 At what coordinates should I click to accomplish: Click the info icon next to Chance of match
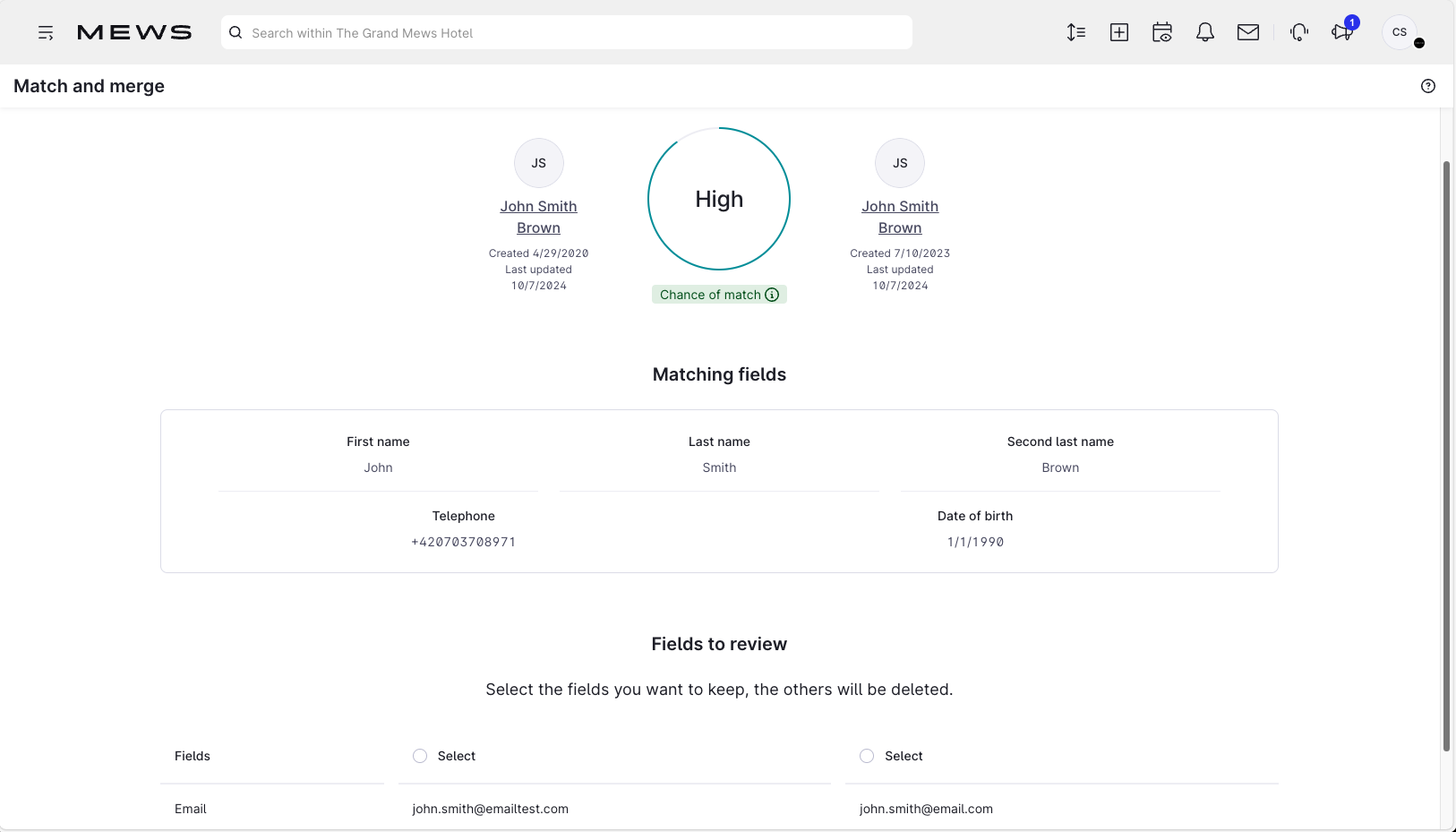pos(771,295)
